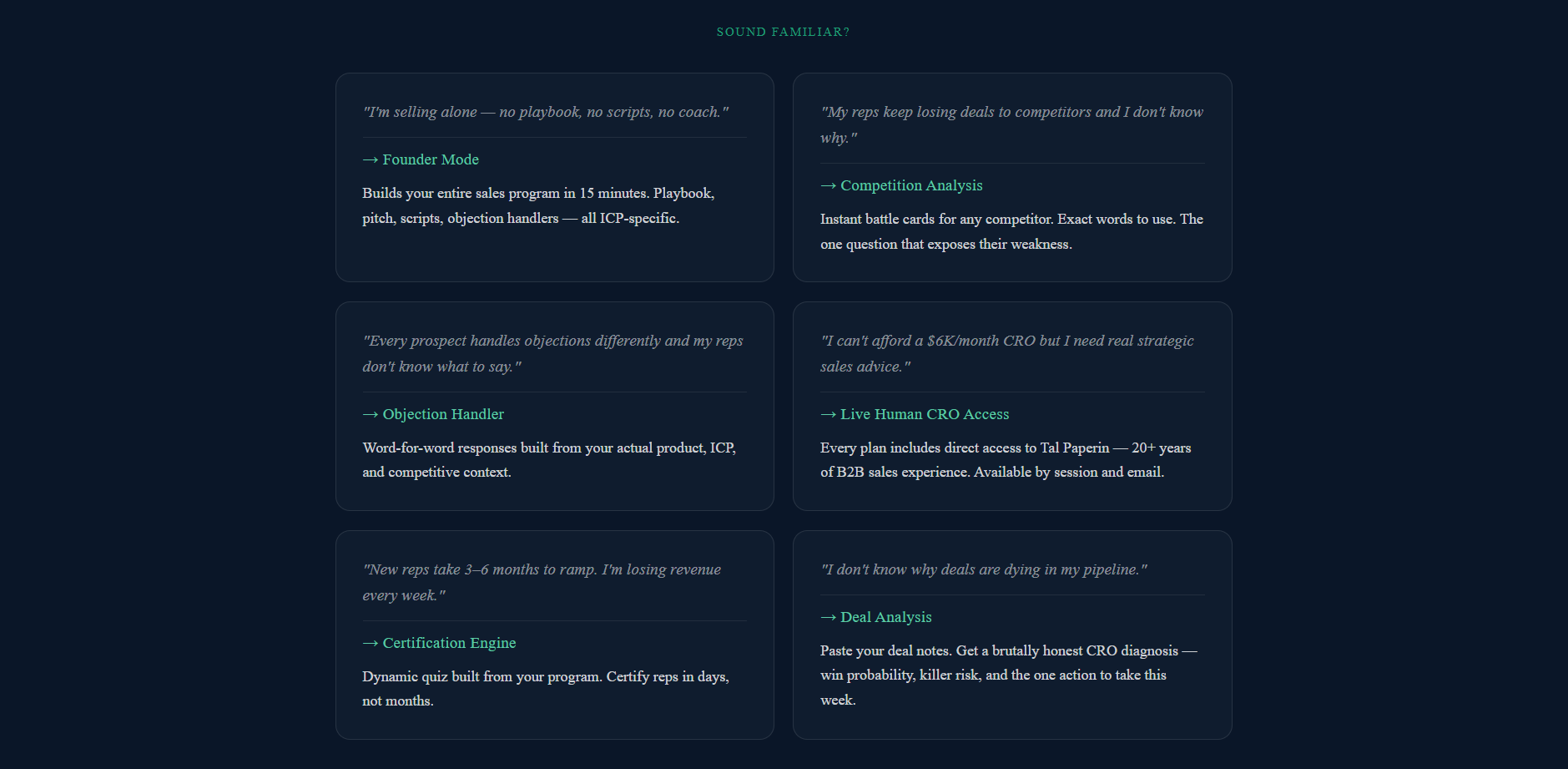The width and height of the screenshot is (1568, 769).
Task: Click the card about losing deals to competitors
Action: [x=1012, y=177]
